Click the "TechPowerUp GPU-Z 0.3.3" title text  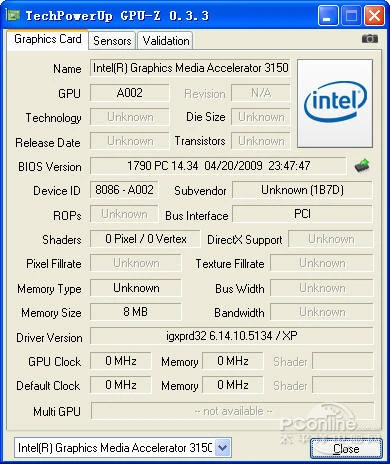117,16
